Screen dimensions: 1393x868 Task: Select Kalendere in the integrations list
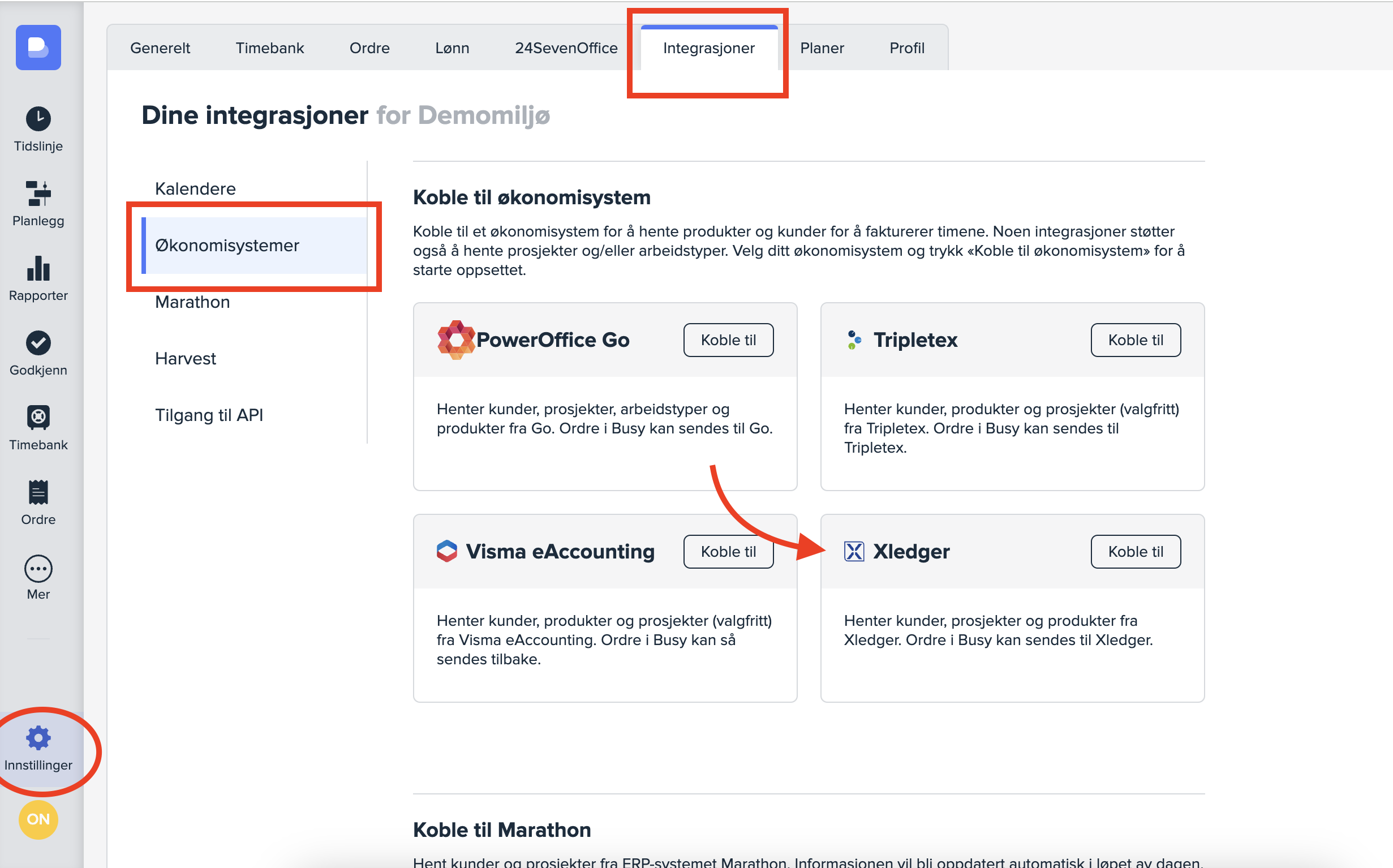pos(195,188)
